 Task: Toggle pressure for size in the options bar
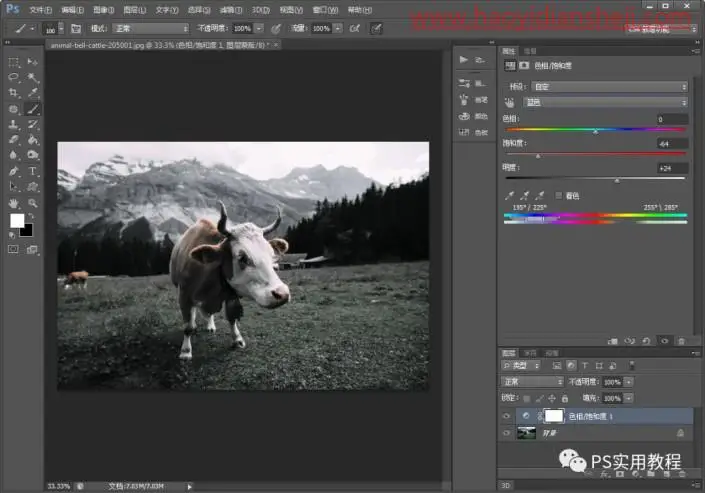tap(376, 28)
